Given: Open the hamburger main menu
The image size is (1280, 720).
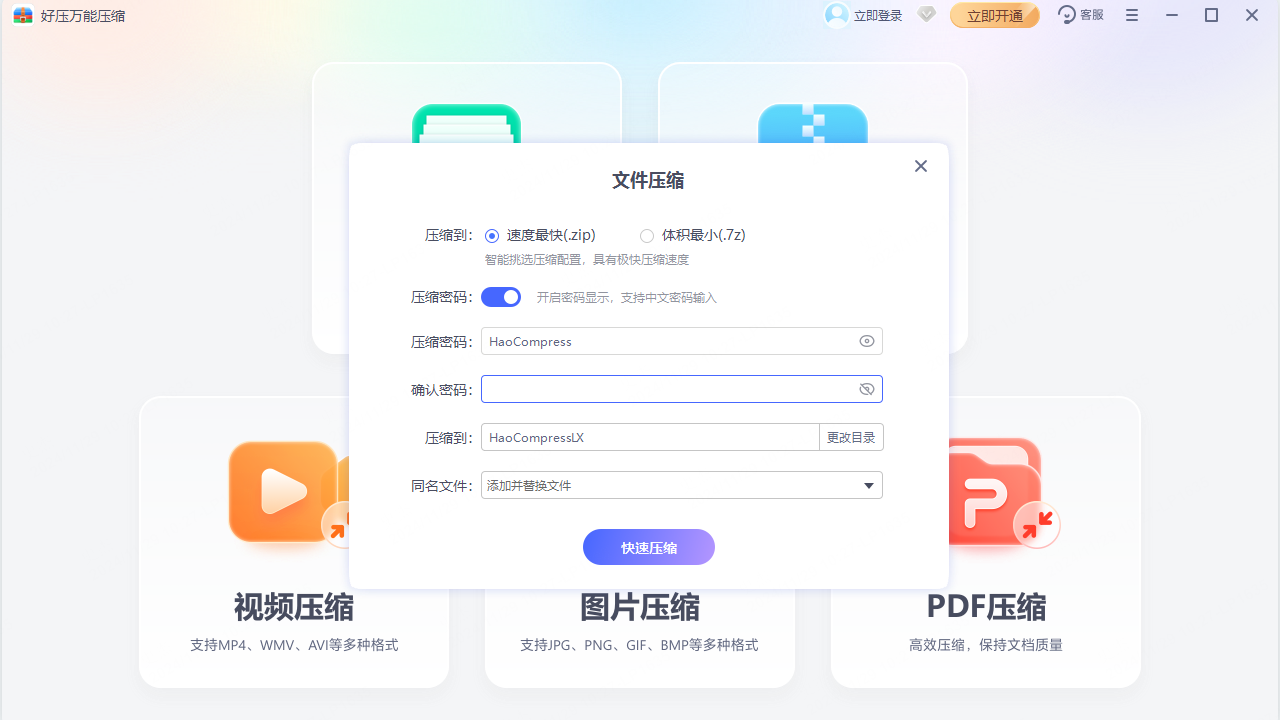Looking at the screenshot, I should [x=1132, y=15].
